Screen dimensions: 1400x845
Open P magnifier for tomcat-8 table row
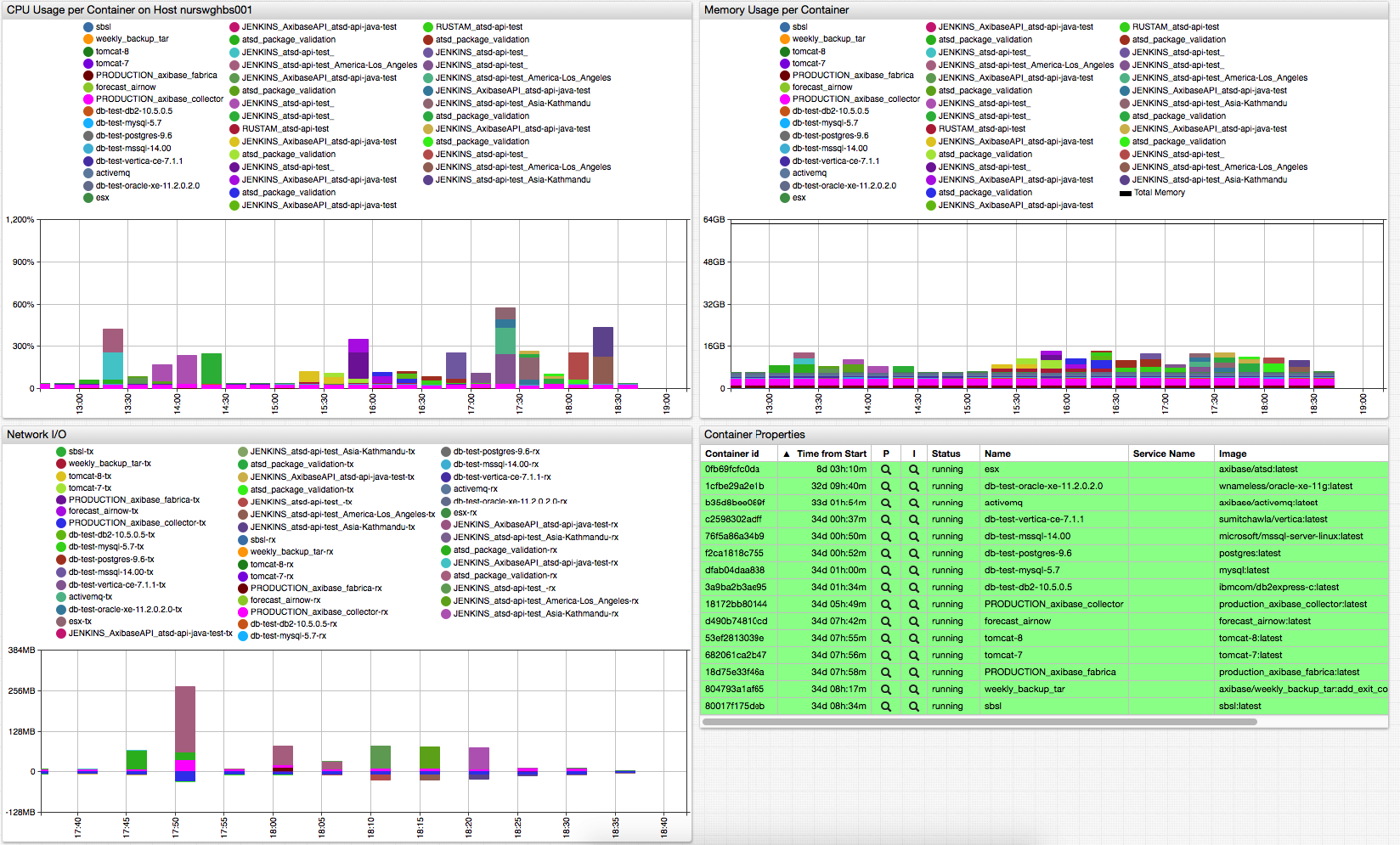coord(886,639)
